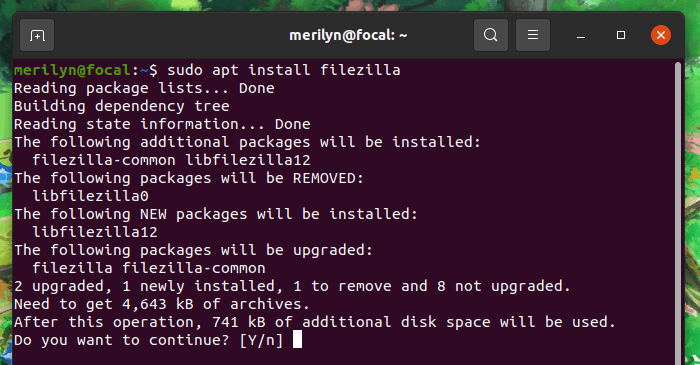Click the 2 upgraded summary line
Viewport: 700px width, 365px height.
[292, 286]
